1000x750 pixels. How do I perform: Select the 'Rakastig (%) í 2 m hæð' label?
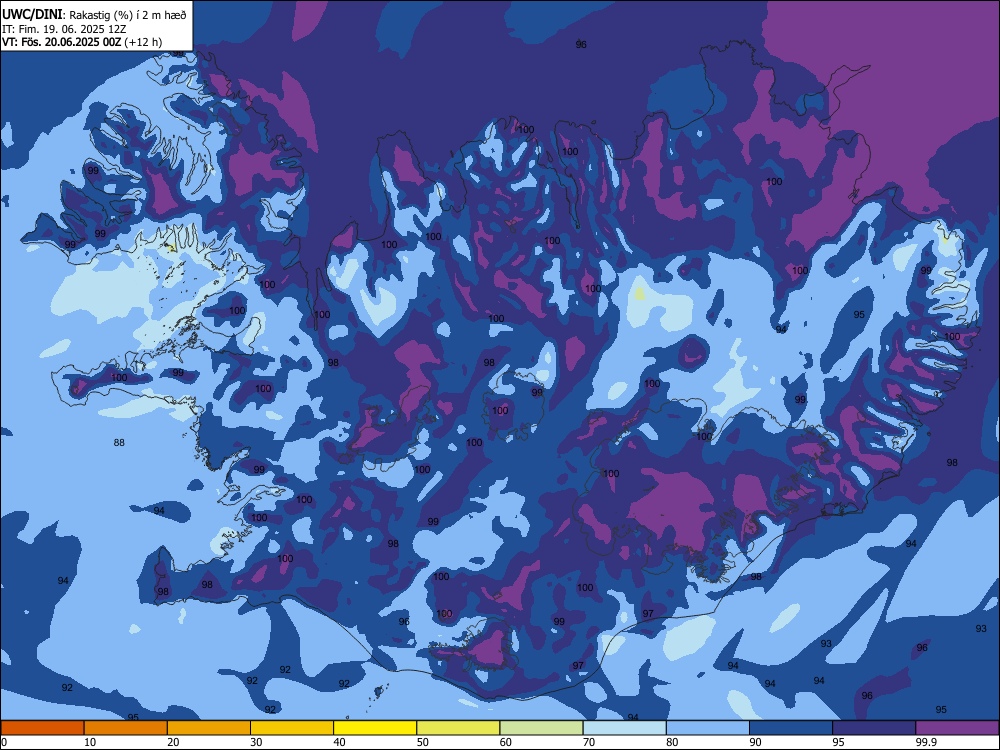coord(128,15)
